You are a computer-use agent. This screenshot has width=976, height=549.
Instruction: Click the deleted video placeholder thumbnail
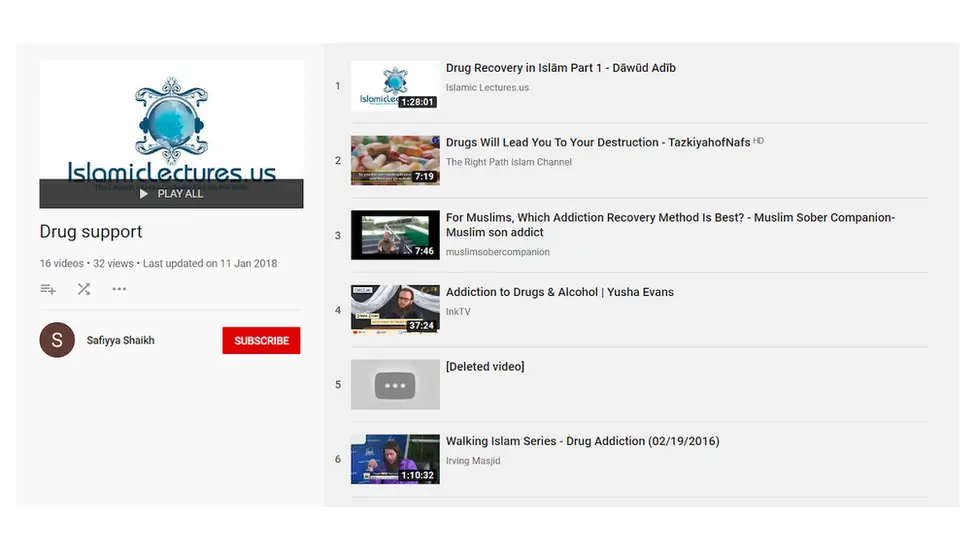(395, 385)
